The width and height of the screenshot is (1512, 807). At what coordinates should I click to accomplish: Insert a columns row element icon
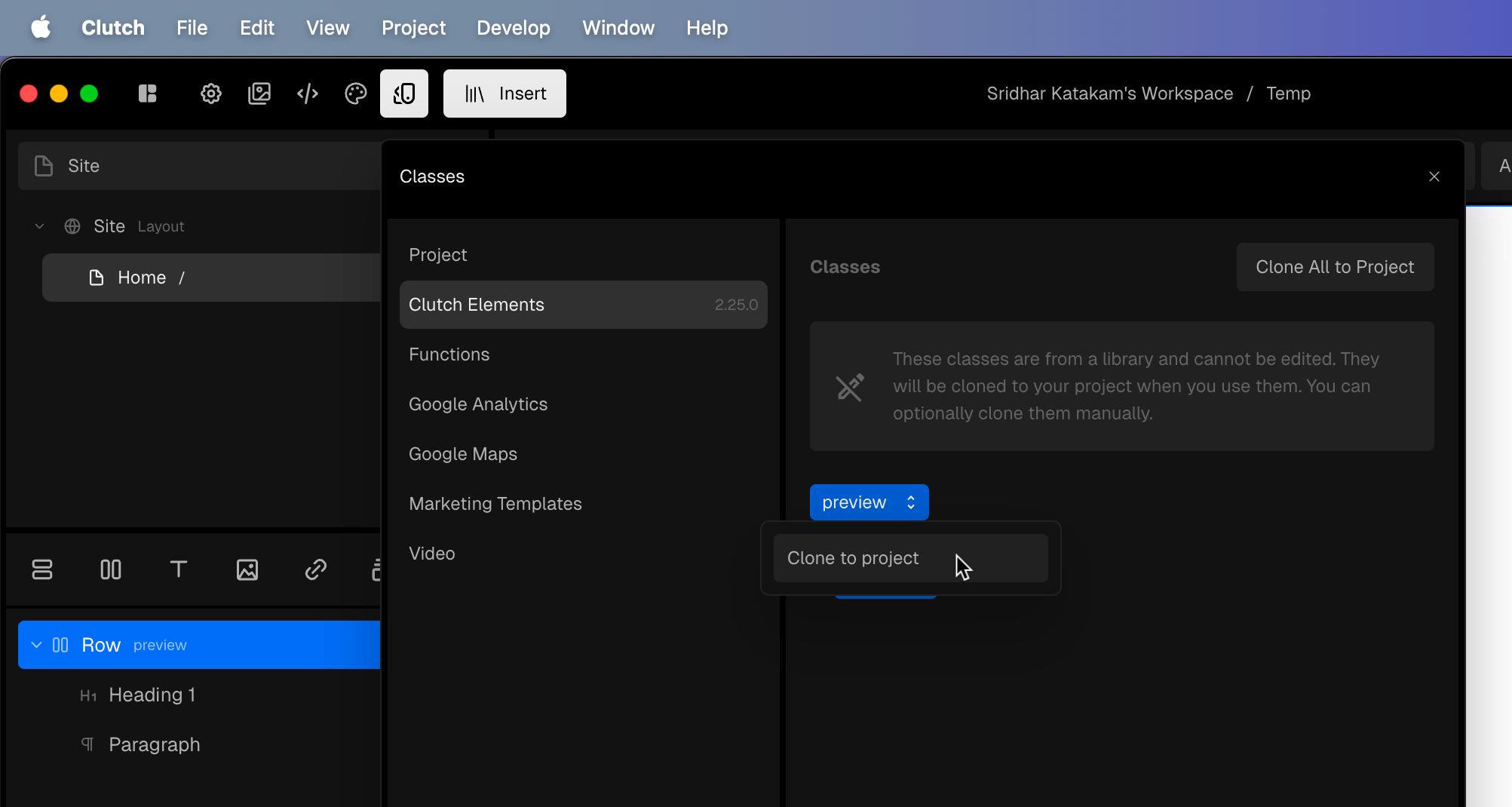(111, 569)
